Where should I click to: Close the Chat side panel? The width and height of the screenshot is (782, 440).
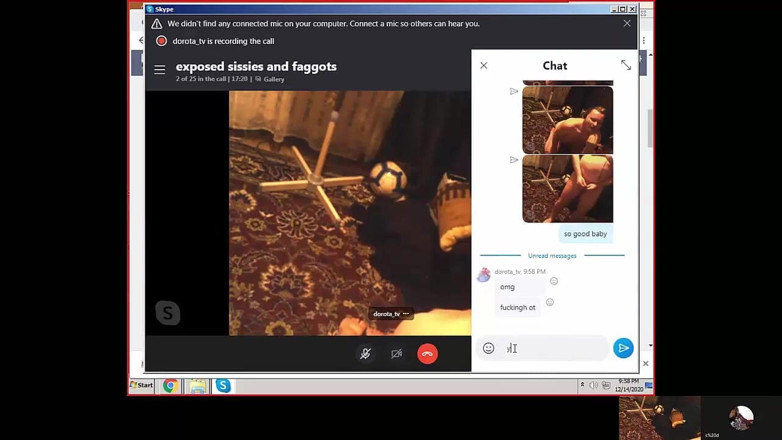(484, 65)
